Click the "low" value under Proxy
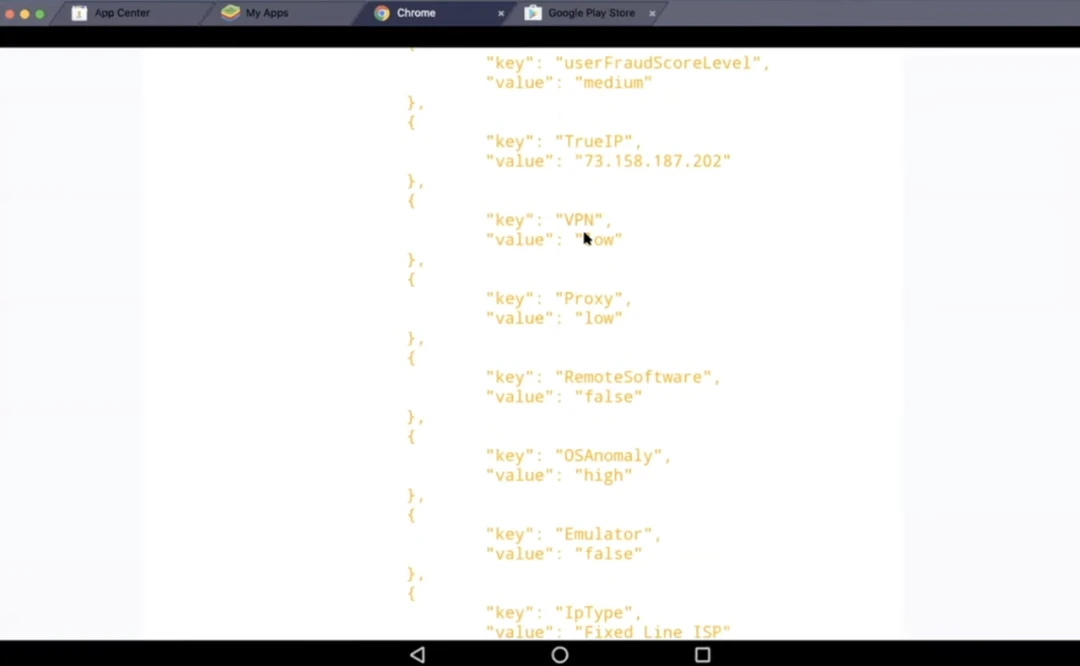The width and height of the screenshot is (1080, 666). [599, 318]
